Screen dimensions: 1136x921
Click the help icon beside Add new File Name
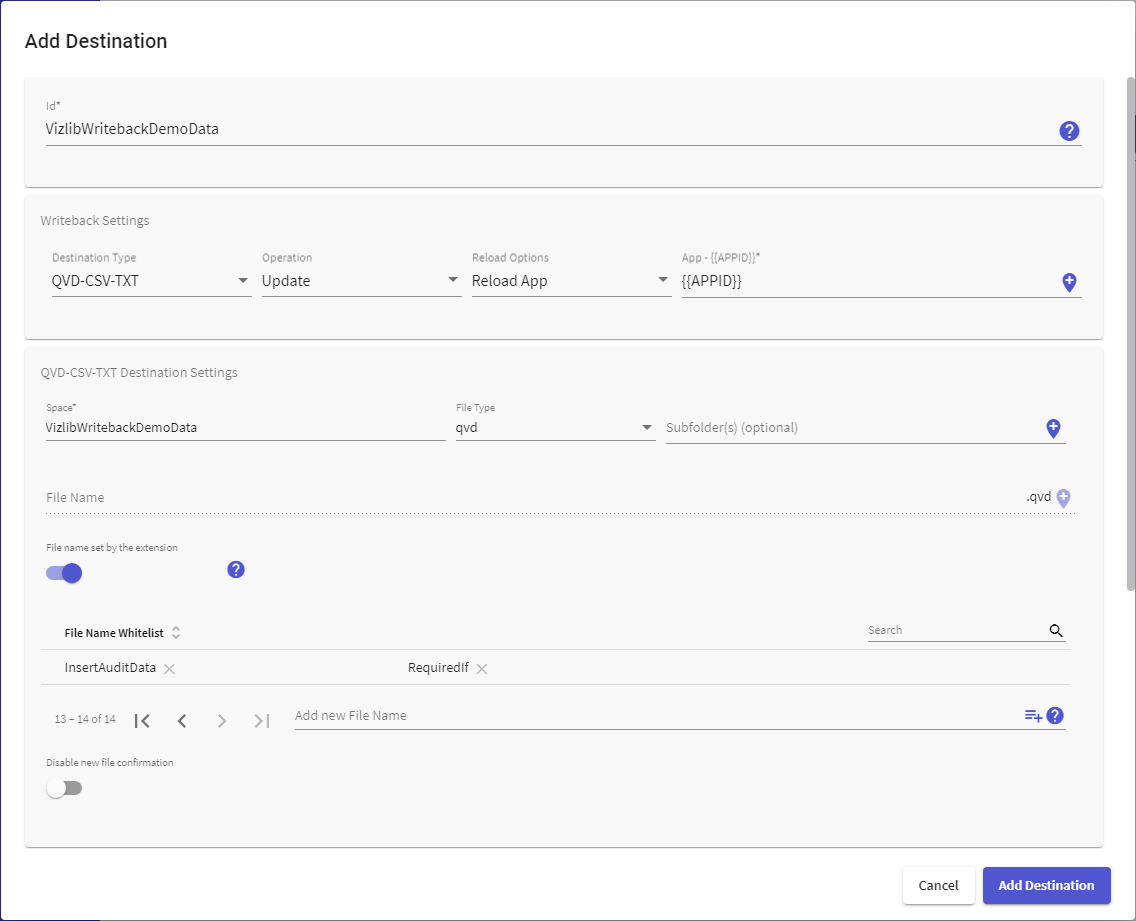tap(1055, 716)
